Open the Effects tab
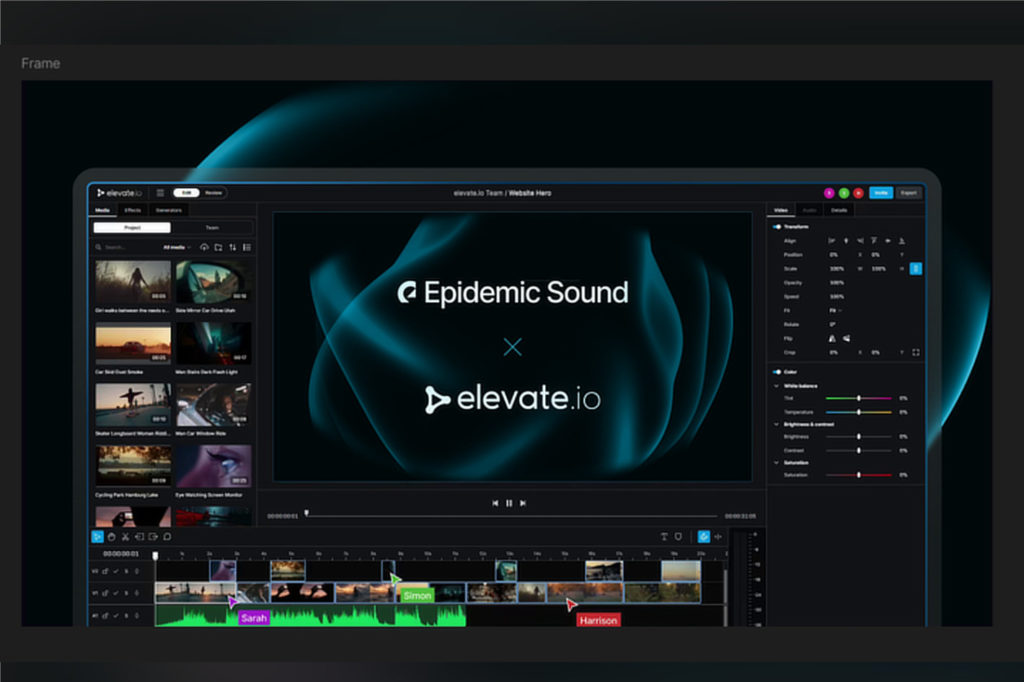Image resolution: width=1024 pixels, height=682 pixels. pos(133,210)
